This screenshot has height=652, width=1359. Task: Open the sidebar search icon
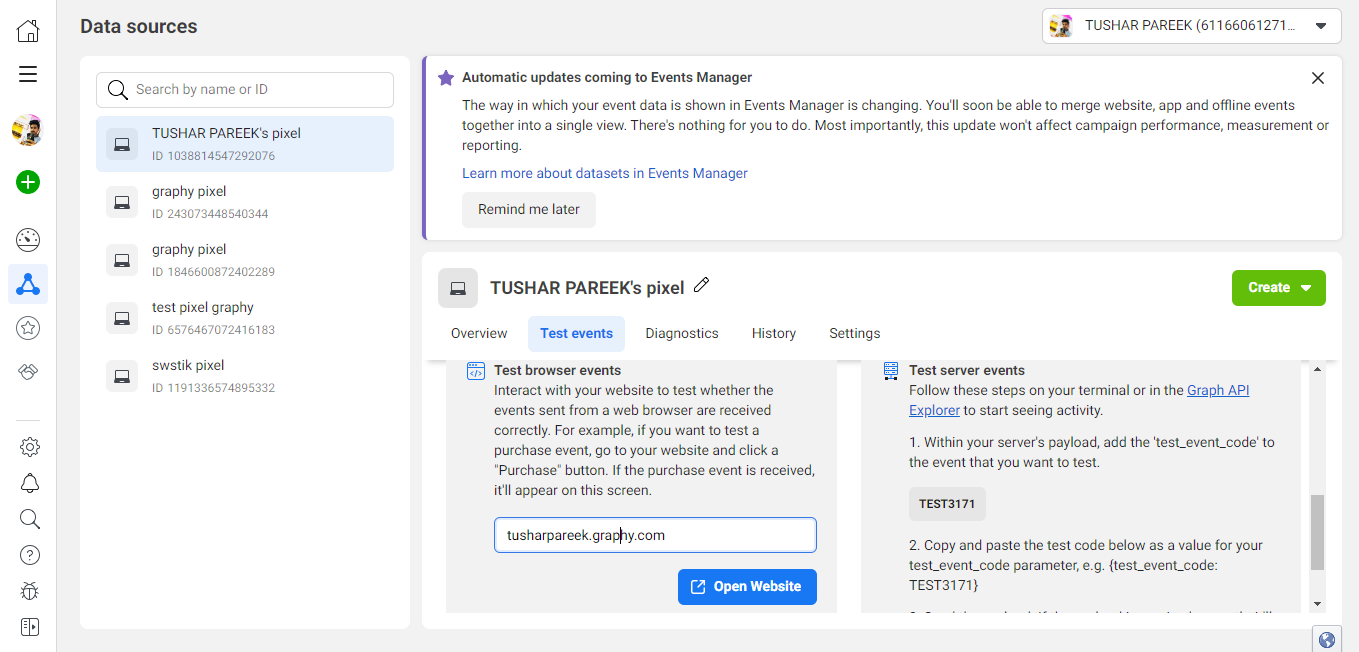28,519
